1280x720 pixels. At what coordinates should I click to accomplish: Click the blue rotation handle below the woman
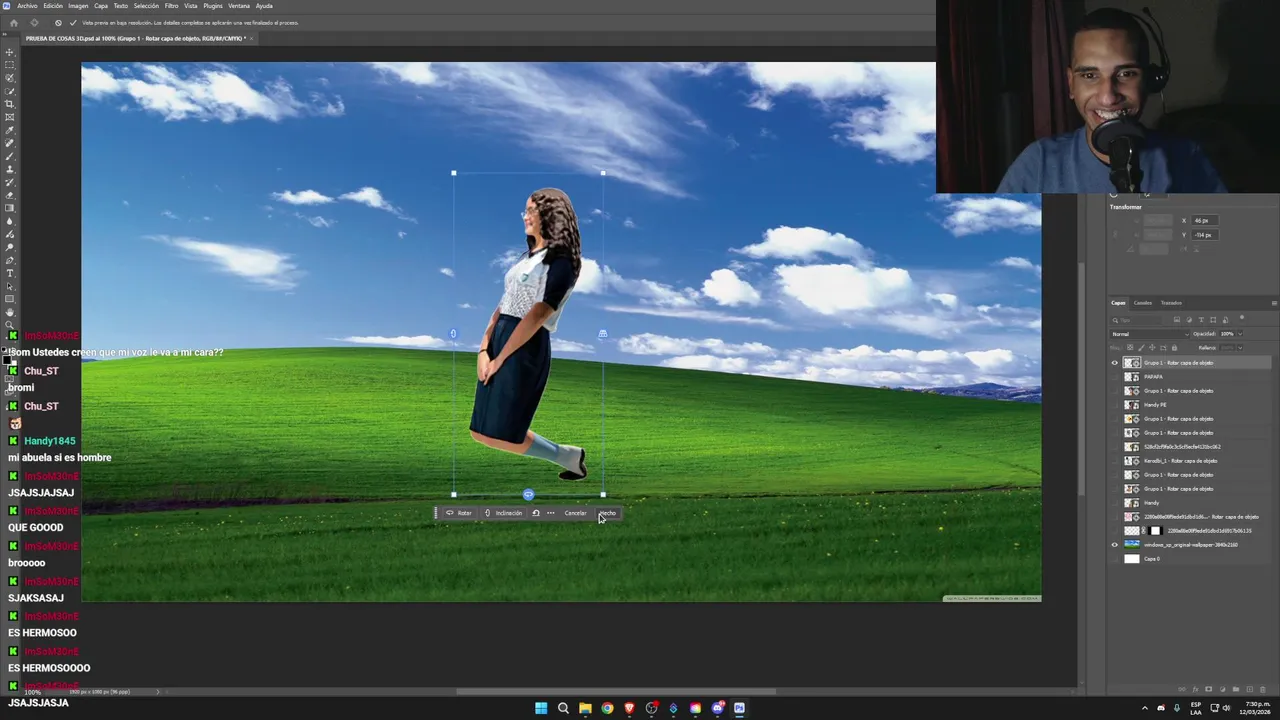(528, 494)
